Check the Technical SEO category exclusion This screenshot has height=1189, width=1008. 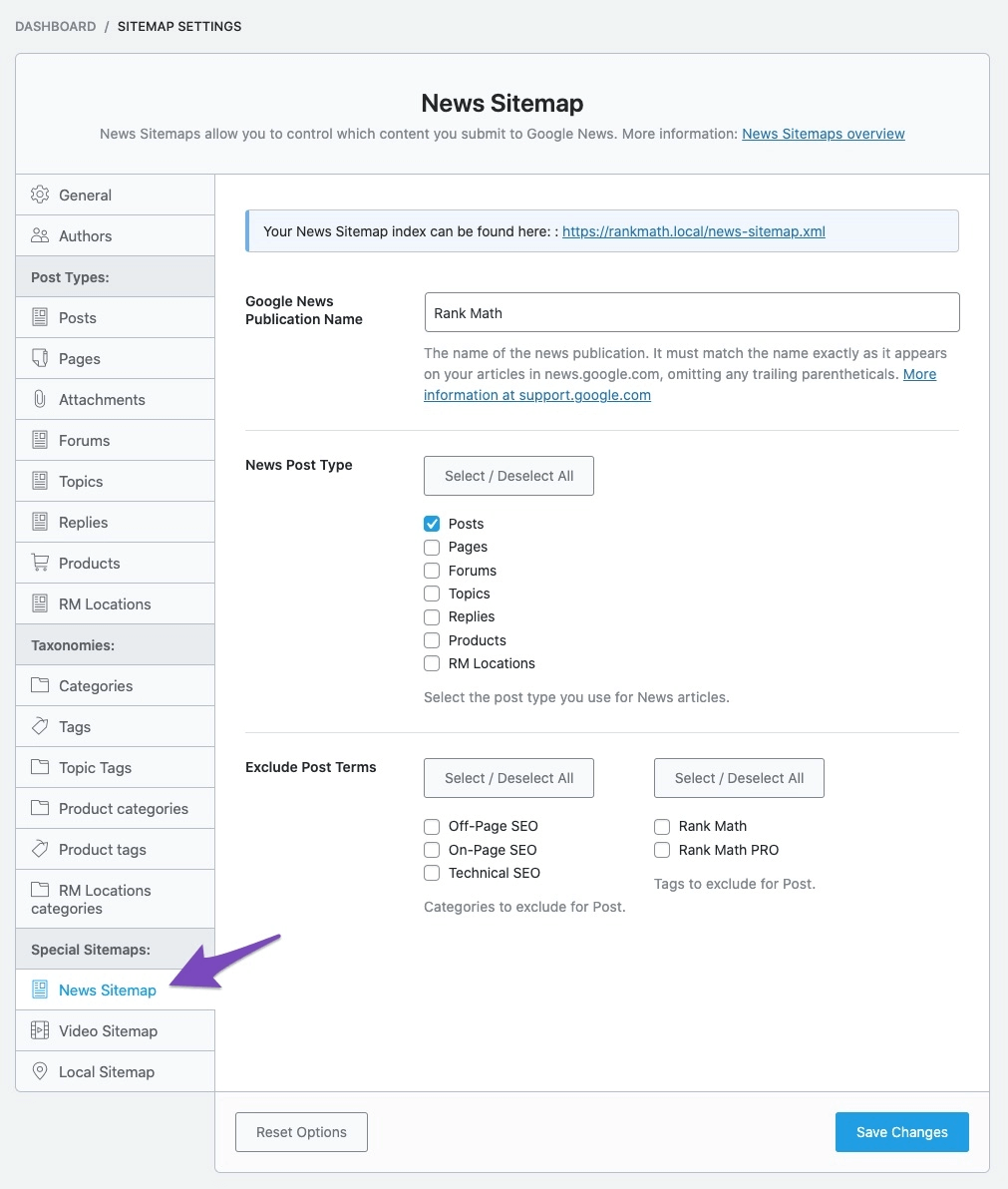click(x=432, y=873)
